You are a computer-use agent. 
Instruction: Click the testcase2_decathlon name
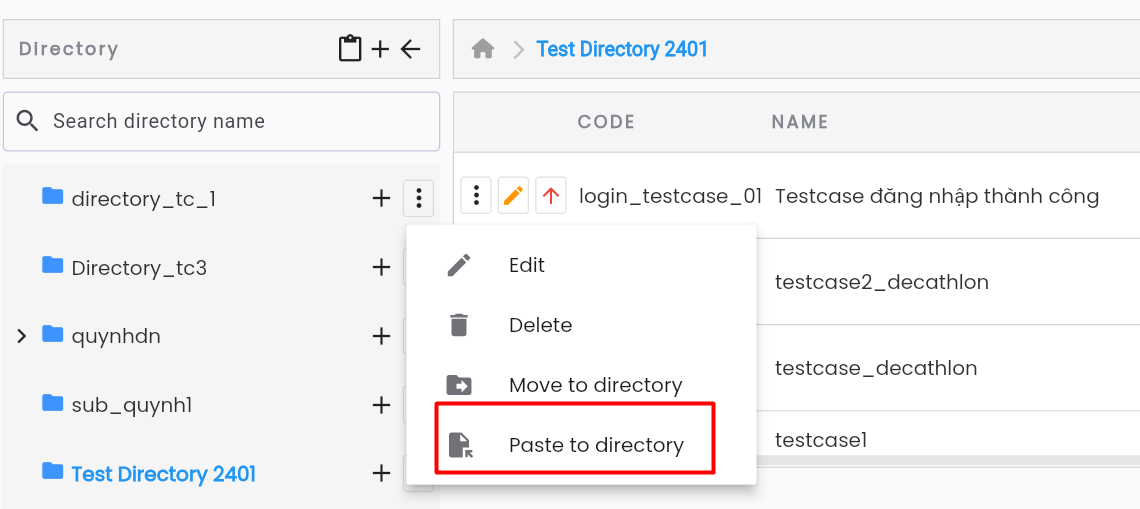tap(882, 282)
